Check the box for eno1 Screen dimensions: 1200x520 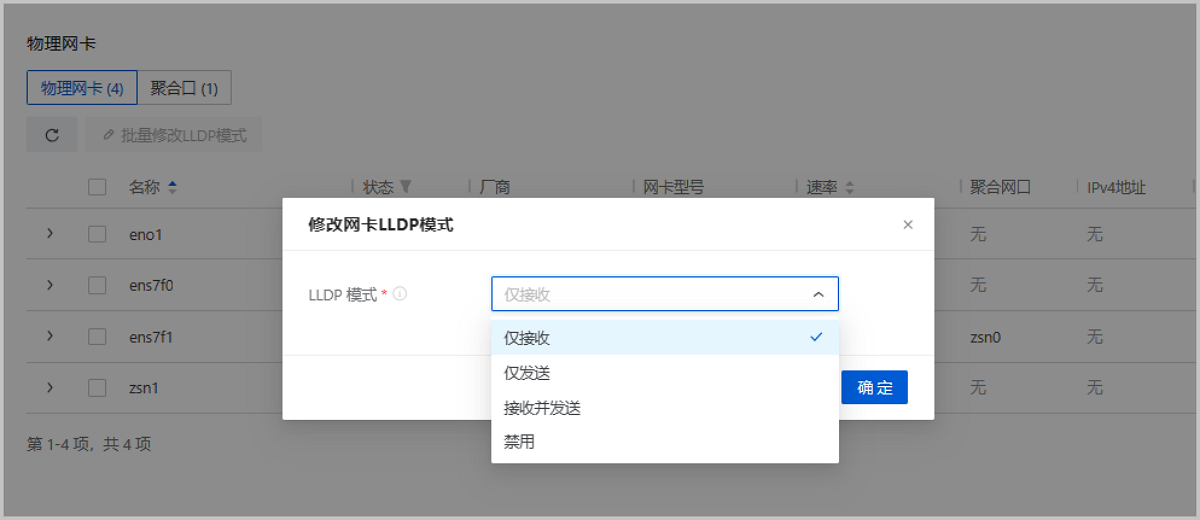(x=97, y=234)
